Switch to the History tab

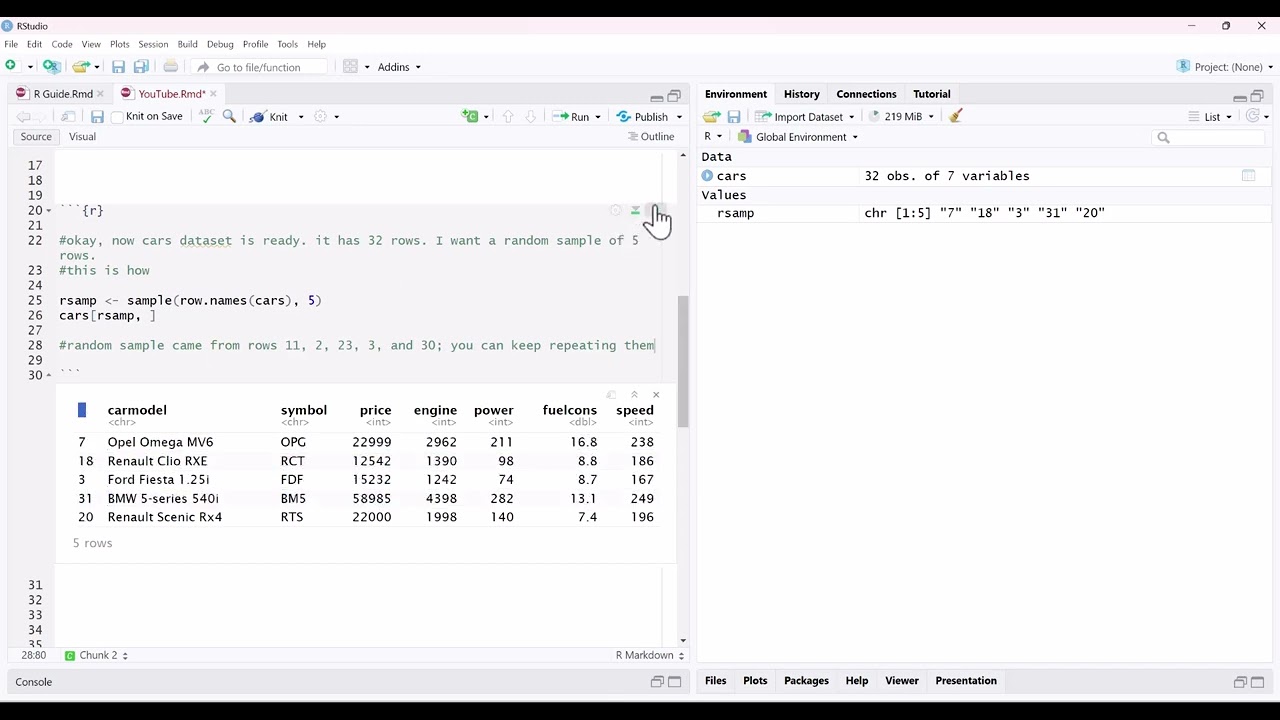click(801, 94)
